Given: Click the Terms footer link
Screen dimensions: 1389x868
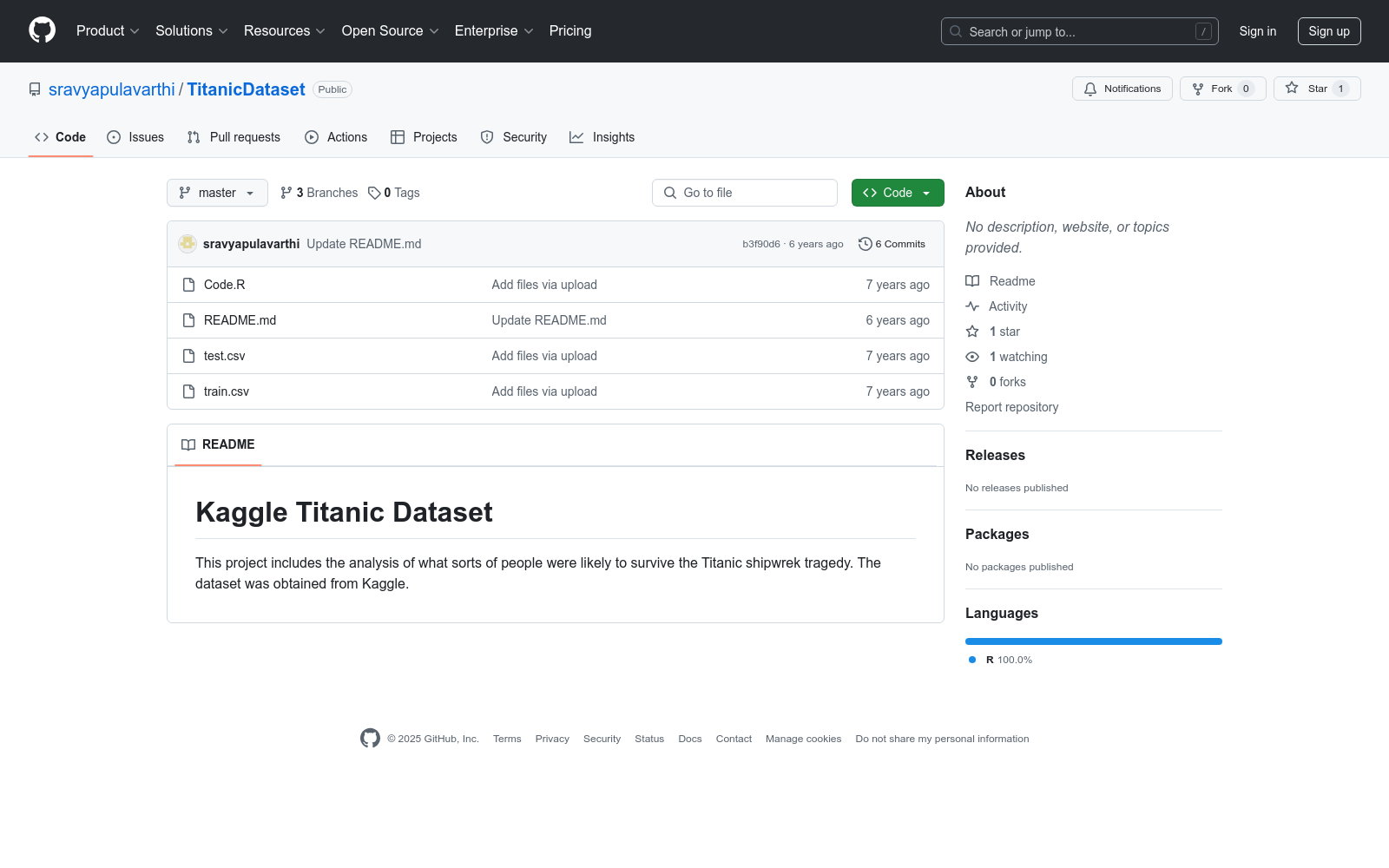Looking at the screenshot, I should coord(507,739).
